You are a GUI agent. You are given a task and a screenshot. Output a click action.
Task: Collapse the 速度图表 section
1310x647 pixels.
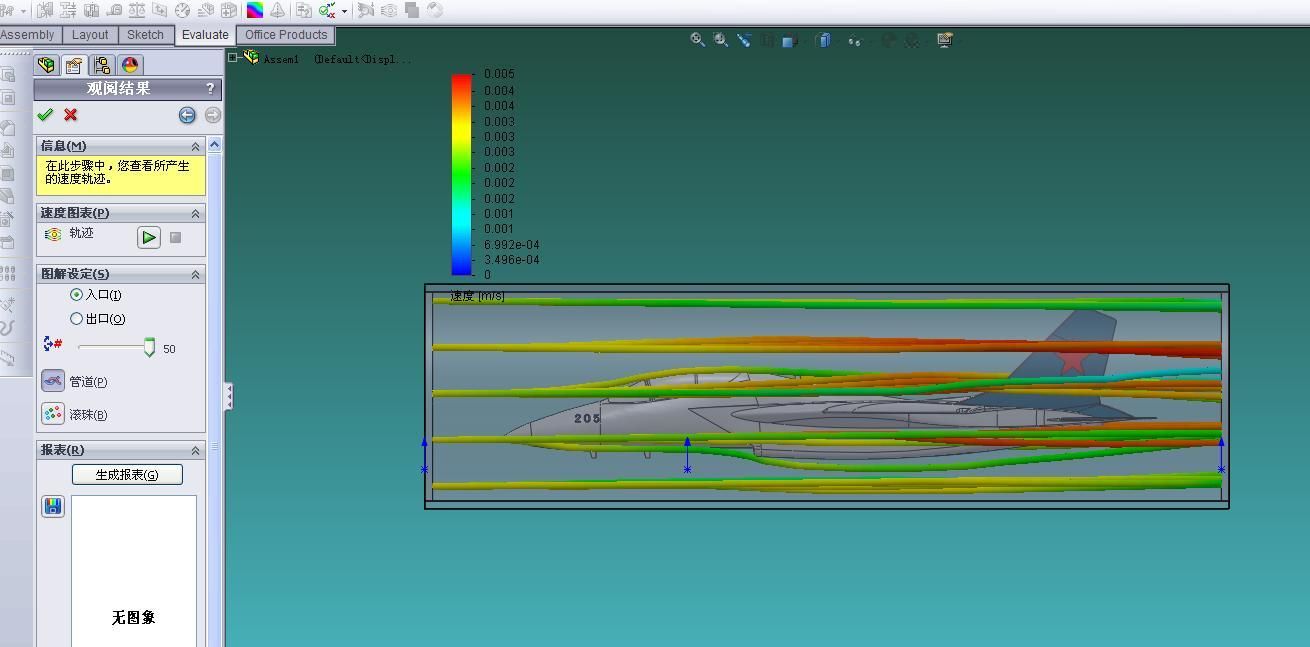tap(196, 213)
